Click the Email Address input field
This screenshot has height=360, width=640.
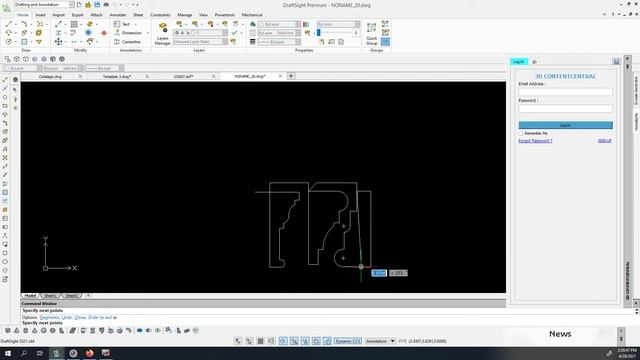tap(565, 92)
